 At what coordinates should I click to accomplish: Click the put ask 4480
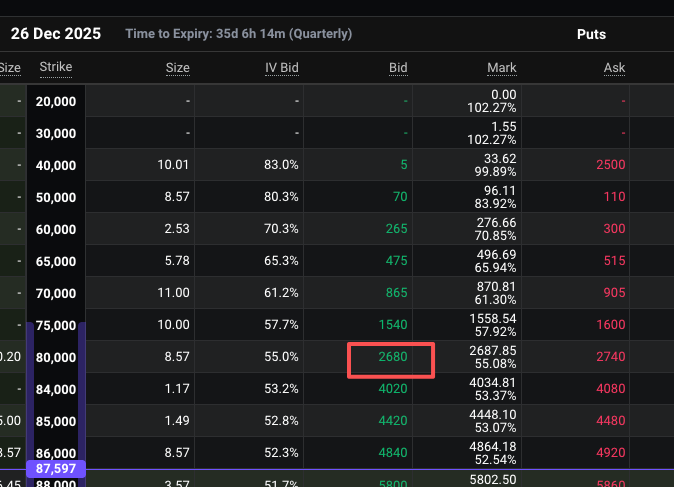click(x=611, y=420)
